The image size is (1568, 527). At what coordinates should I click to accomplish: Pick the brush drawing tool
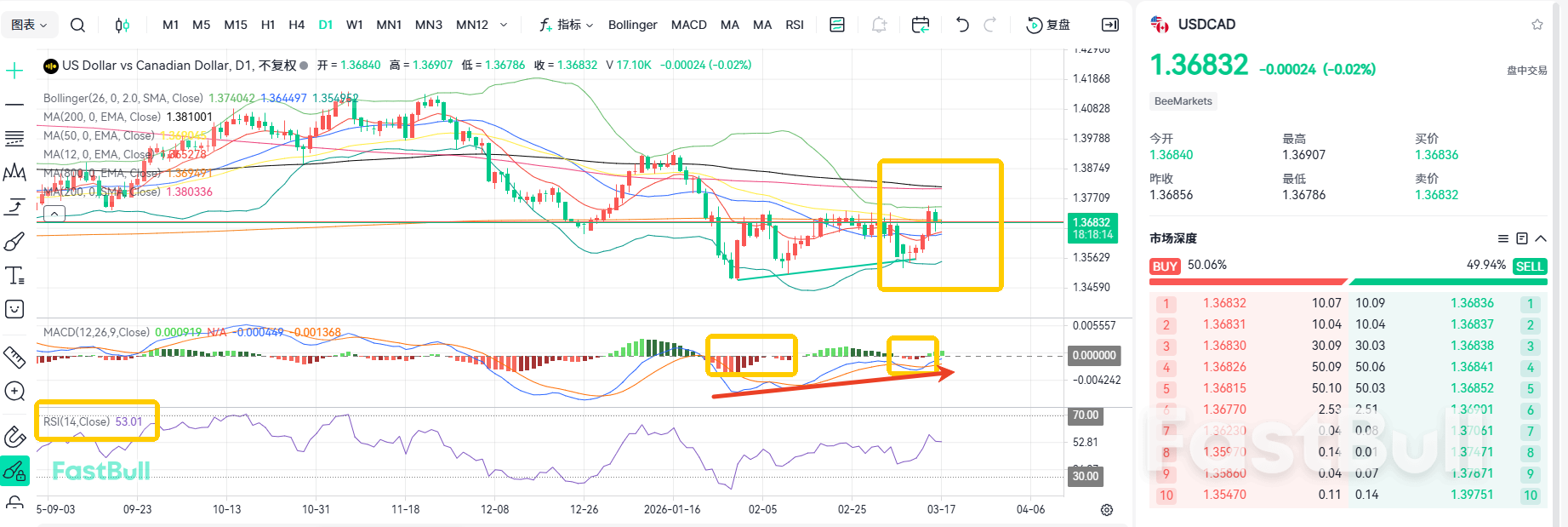[x=14, y=242]
